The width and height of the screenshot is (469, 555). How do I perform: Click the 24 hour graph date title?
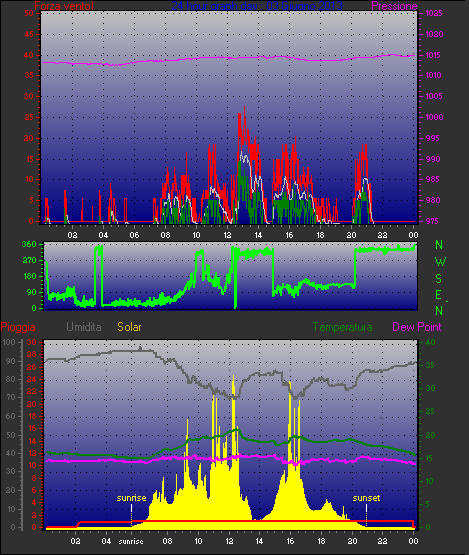pyautogui.click(x=257, y=6)
